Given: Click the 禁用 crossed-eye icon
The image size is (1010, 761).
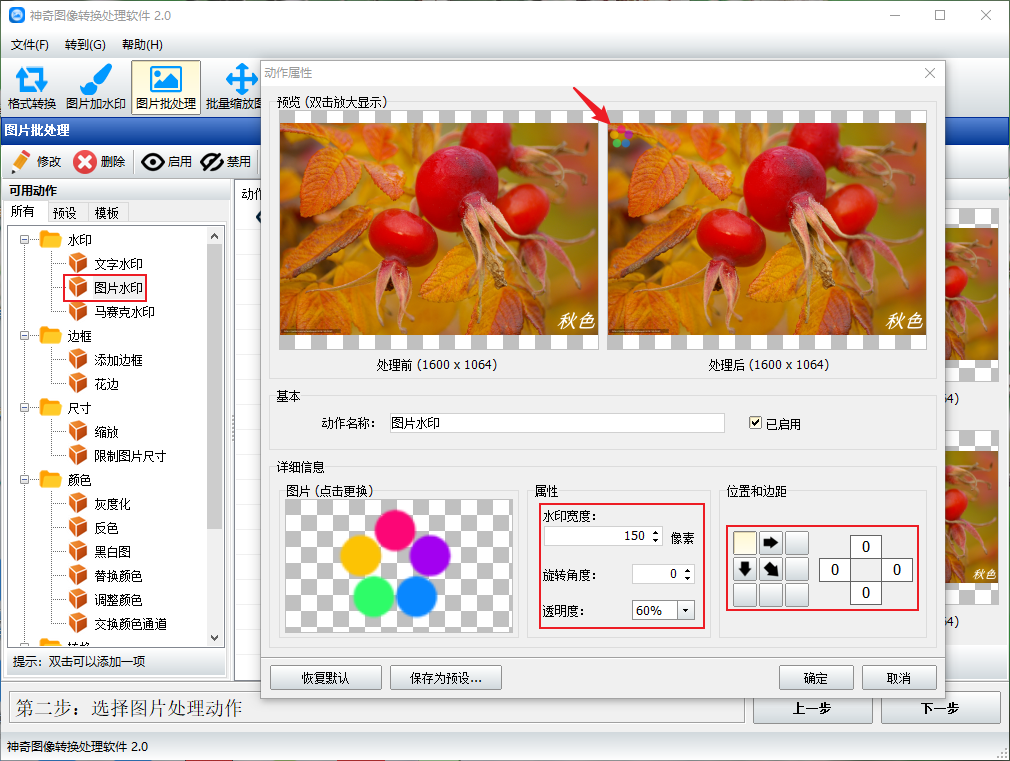Looking at the screenshot, I should point(211,162).
